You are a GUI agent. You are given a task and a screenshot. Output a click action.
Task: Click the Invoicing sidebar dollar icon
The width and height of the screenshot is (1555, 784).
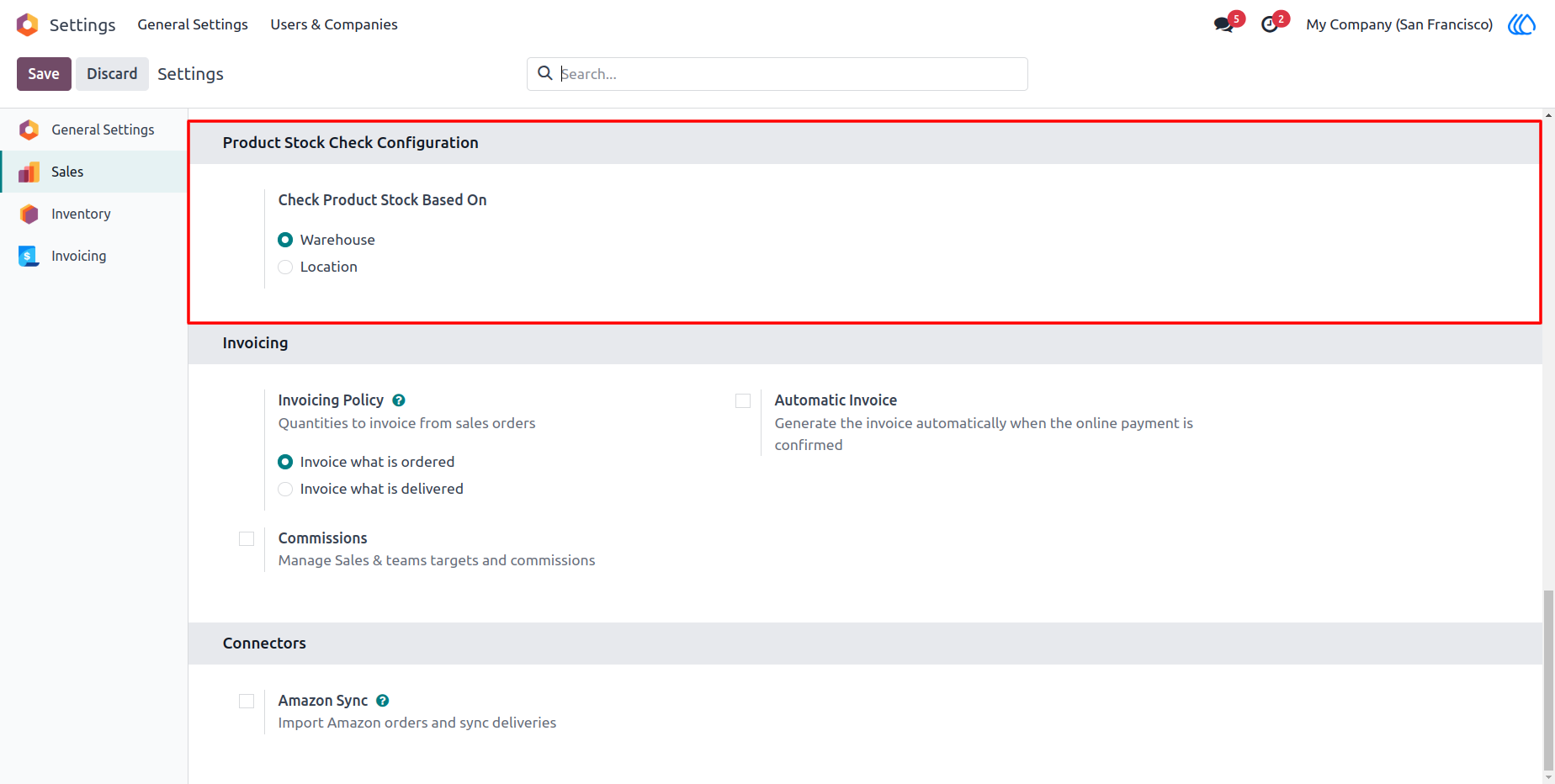coord(29,256)
